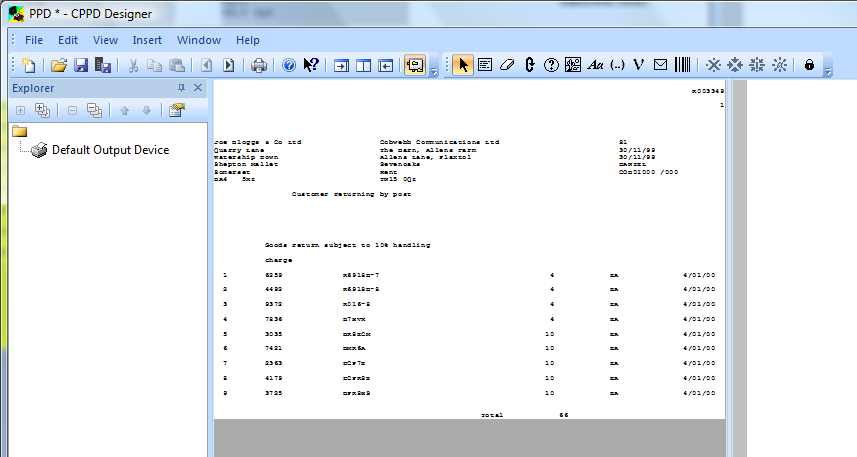This screenshot has height=457, width=857.
Task: Create a new document with the New icon
Action: pyautogui.click(x=28, y=65)
